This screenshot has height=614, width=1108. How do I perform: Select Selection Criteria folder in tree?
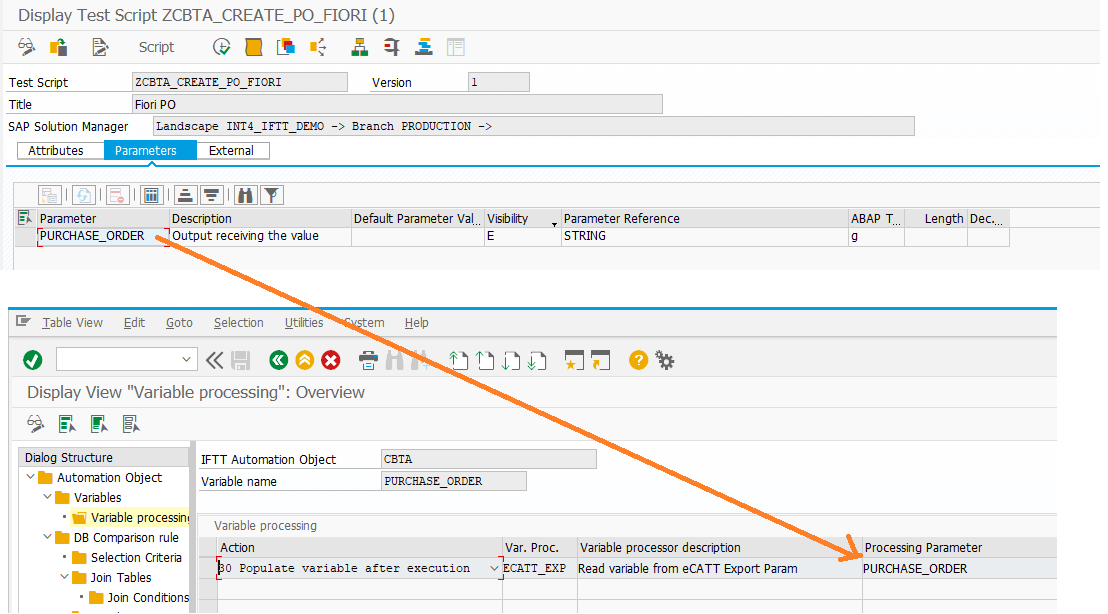click(x=135, y=558)
